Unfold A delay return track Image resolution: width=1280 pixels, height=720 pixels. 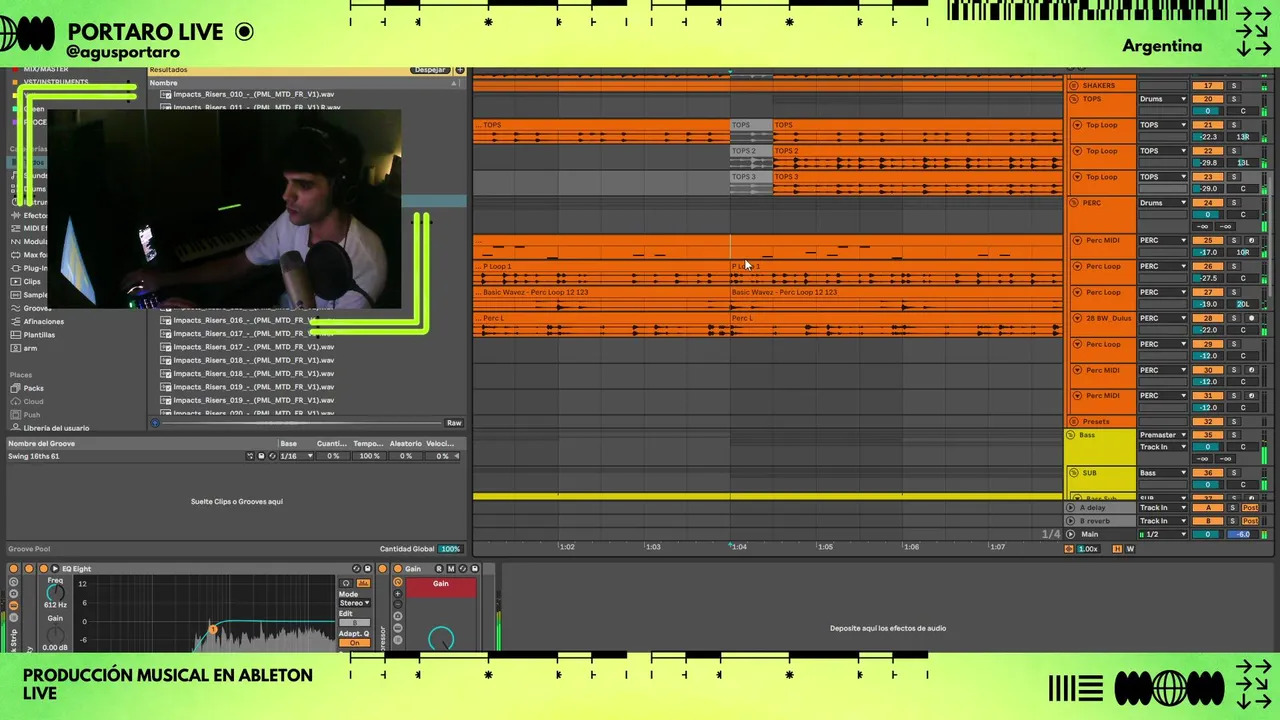[1071, 508]
